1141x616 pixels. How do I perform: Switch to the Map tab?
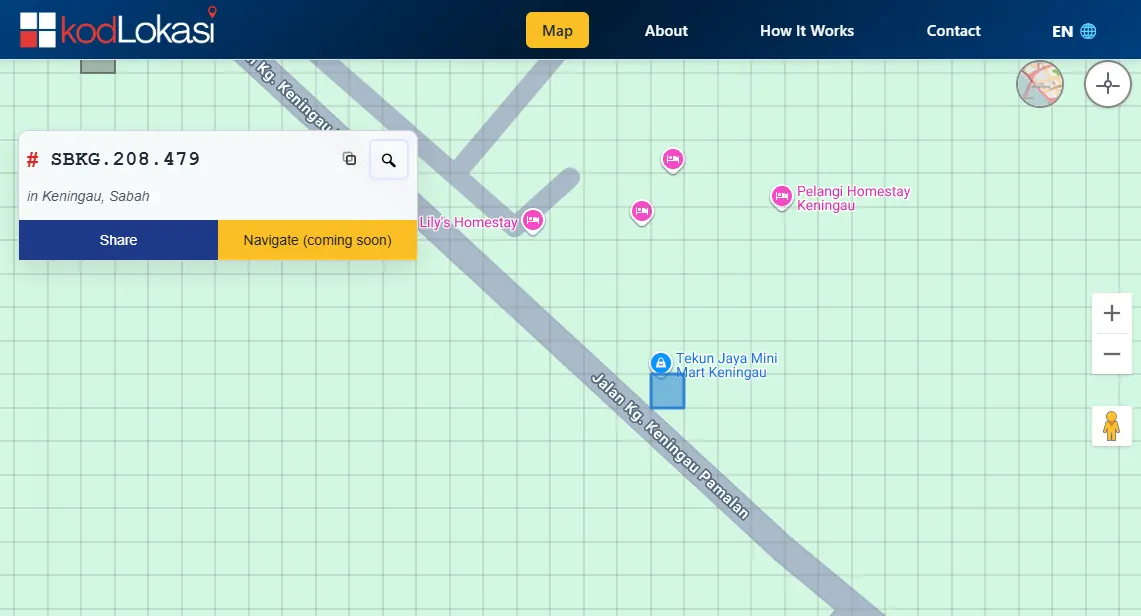click(x=557, y=30)
